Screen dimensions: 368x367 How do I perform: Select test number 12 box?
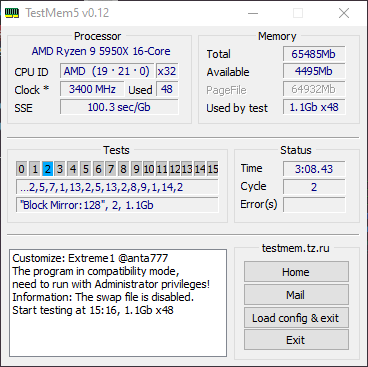point(175,169)
